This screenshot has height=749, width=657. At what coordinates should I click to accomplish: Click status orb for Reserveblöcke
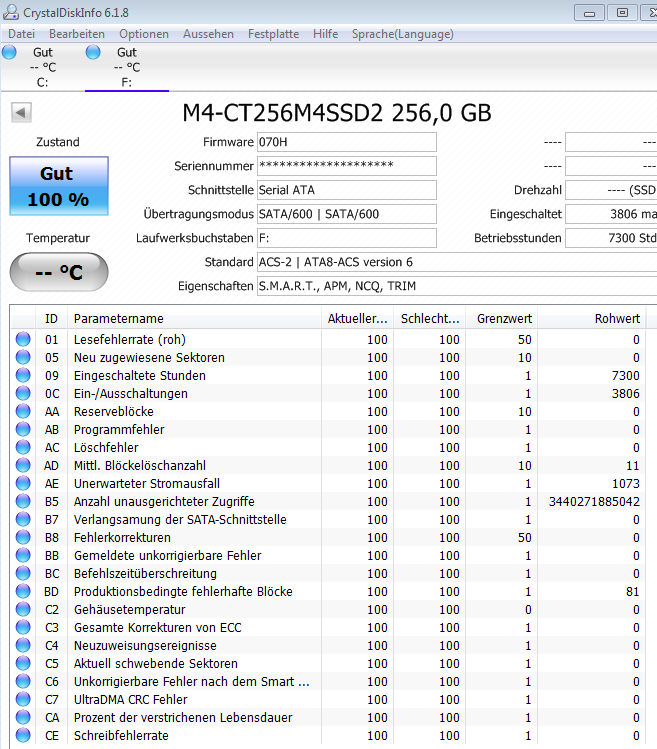23,411
